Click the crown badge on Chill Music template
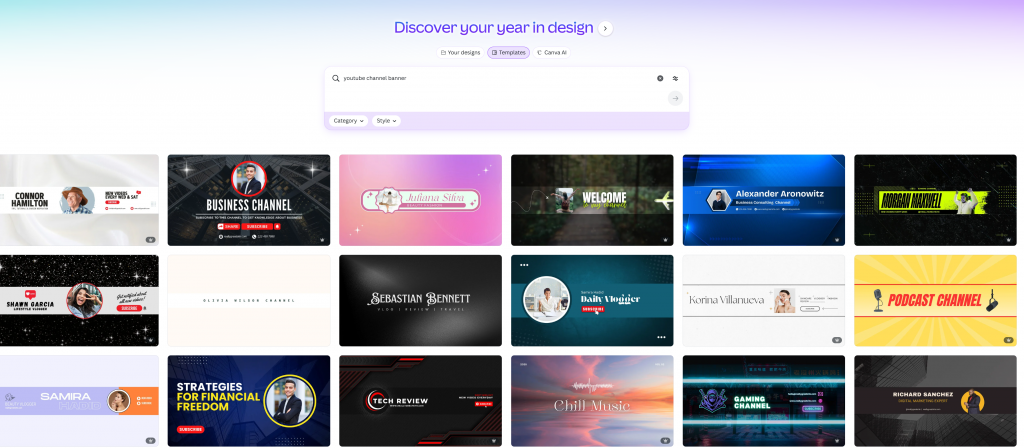Screen dimensions: 1024x448 coord(665,441)
